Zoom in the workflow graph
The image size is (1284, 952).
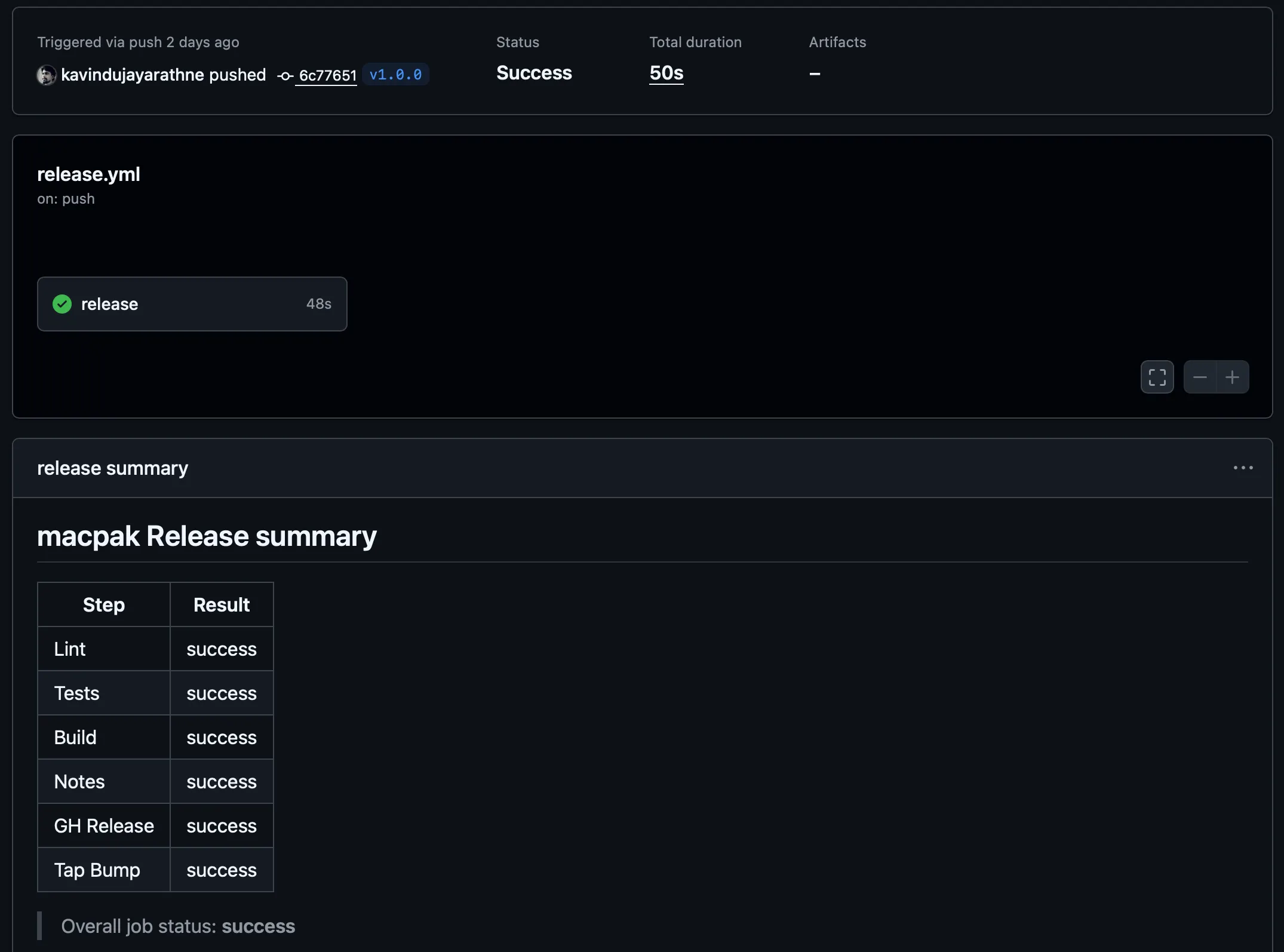(x=1232, y=377)
